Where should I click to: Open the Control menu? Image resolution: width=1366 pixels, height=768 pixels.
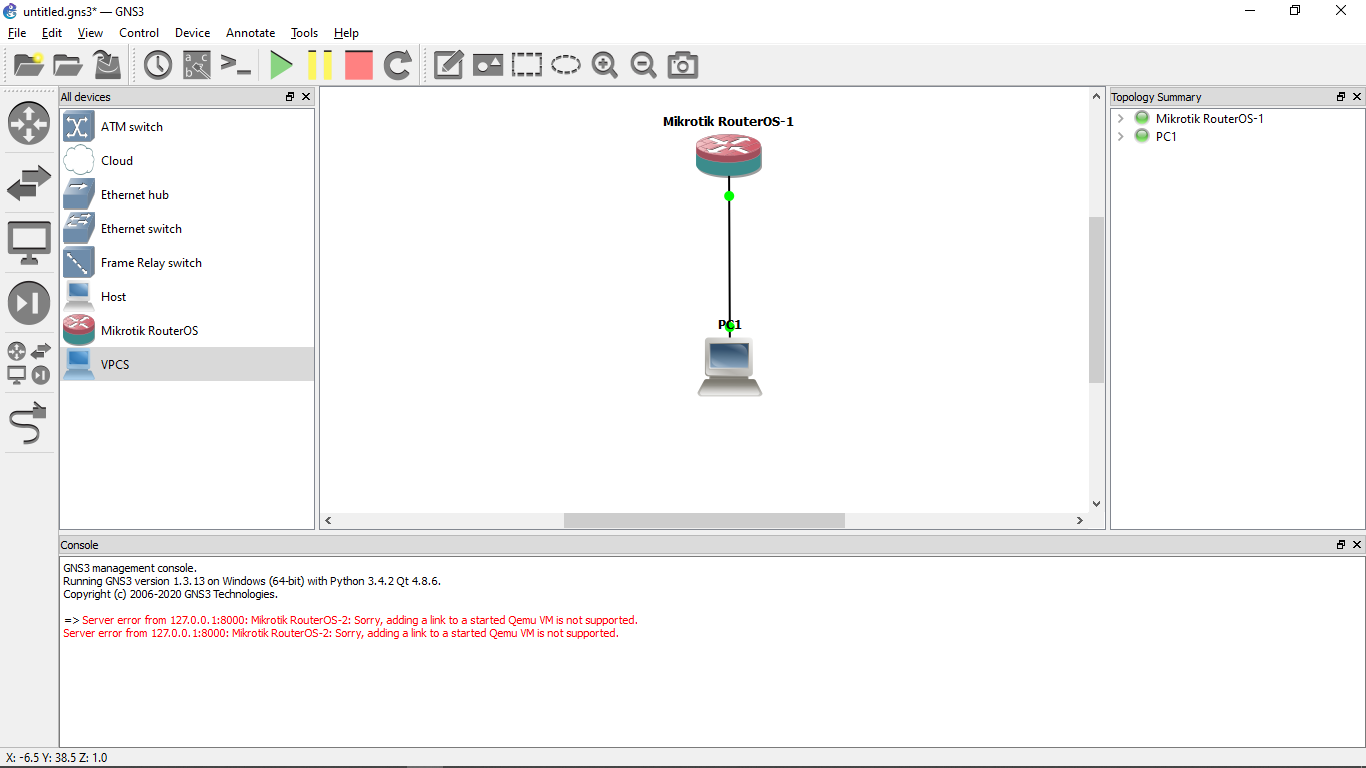point(139,33)
